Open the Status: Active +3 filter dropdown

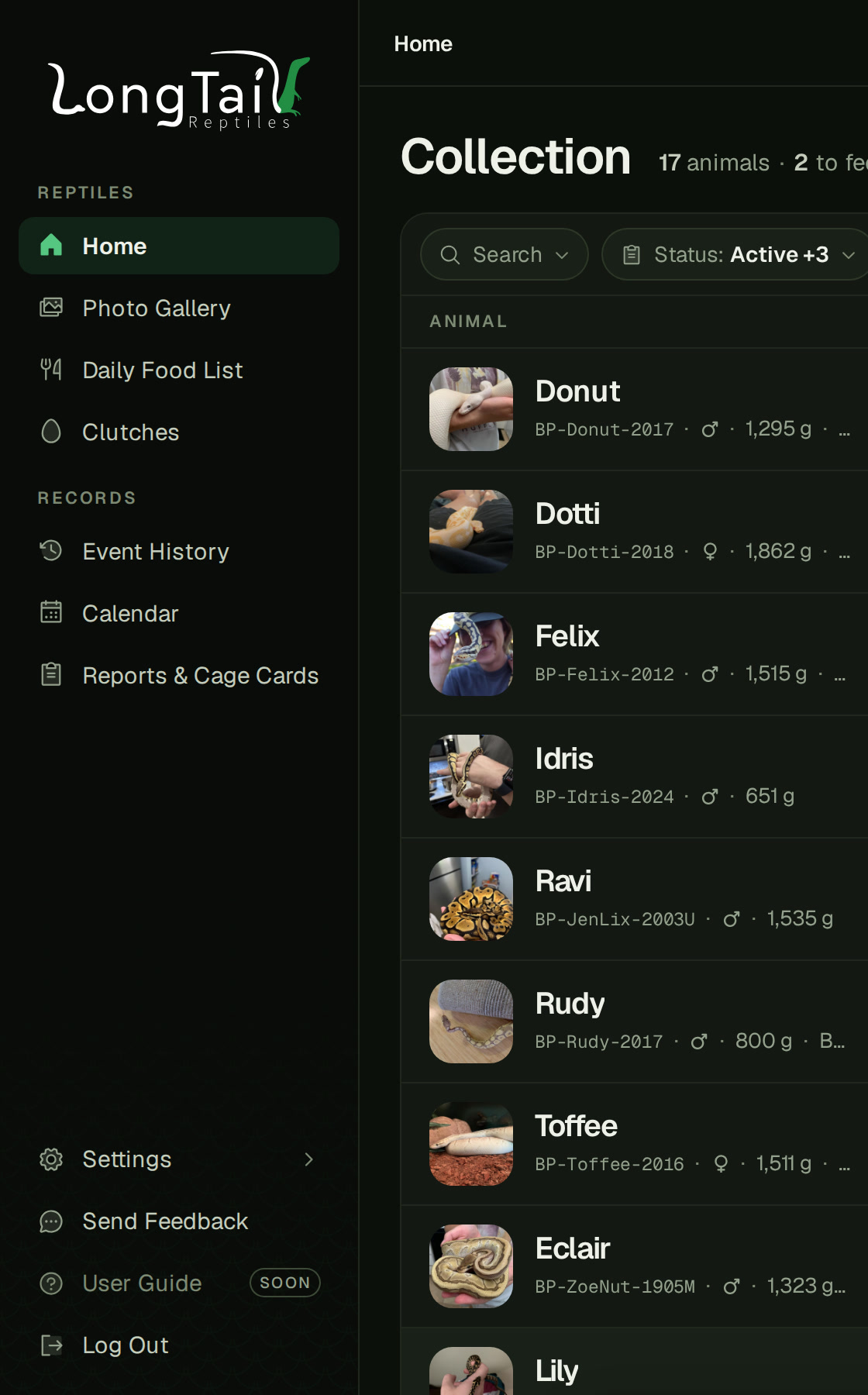(736, 254)
